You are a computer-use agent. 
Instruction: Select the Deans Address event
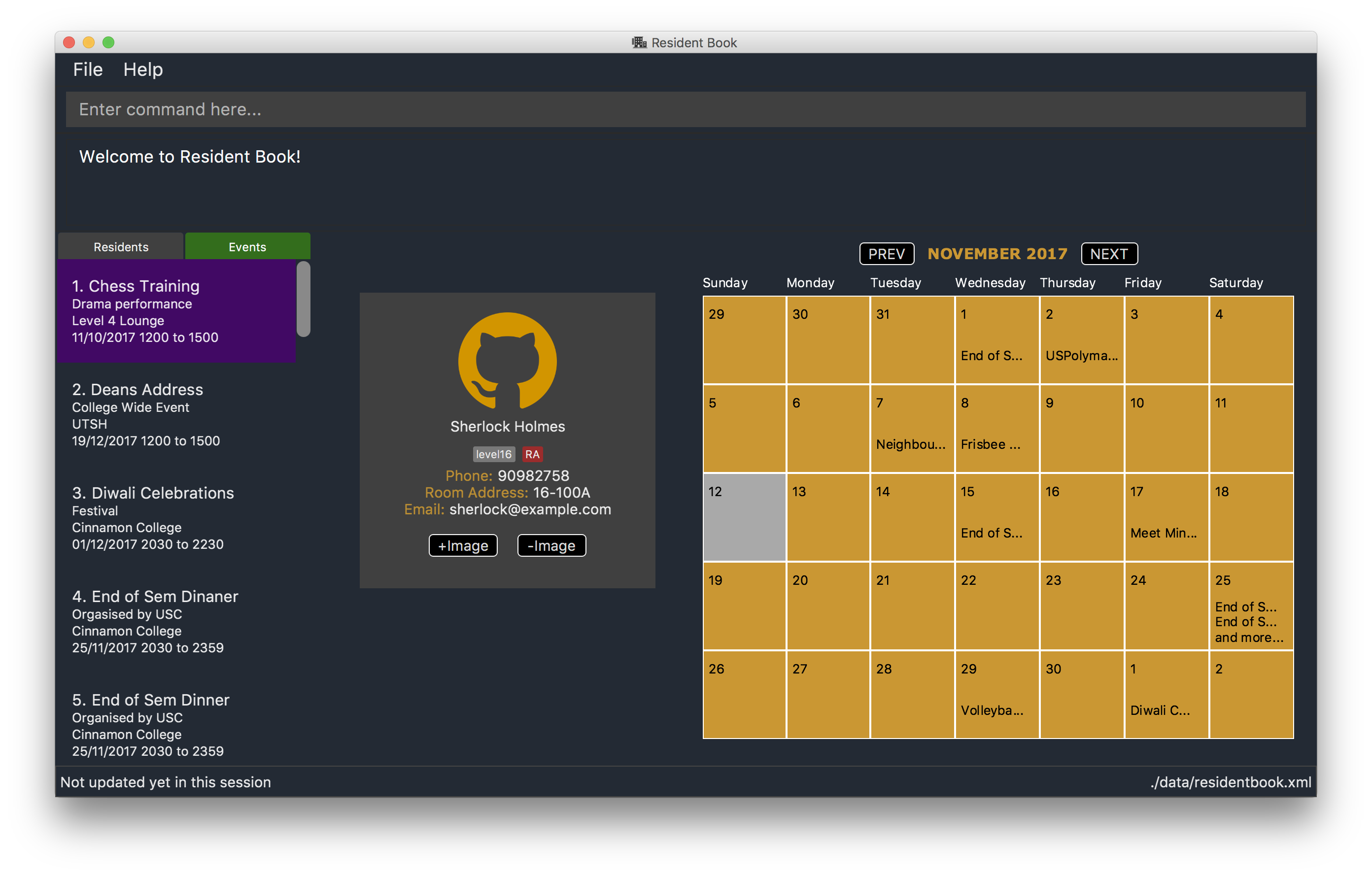click(x=176, y=414)
